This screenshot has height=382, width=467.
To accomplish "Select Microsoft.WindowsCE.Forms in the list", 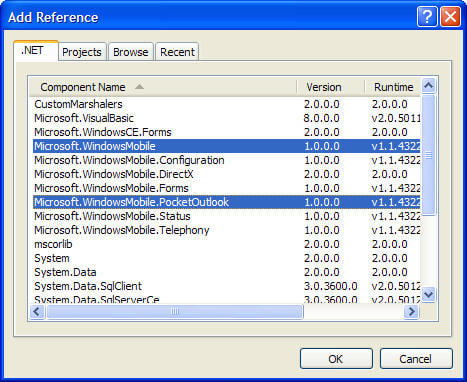I will click(226, 132).
